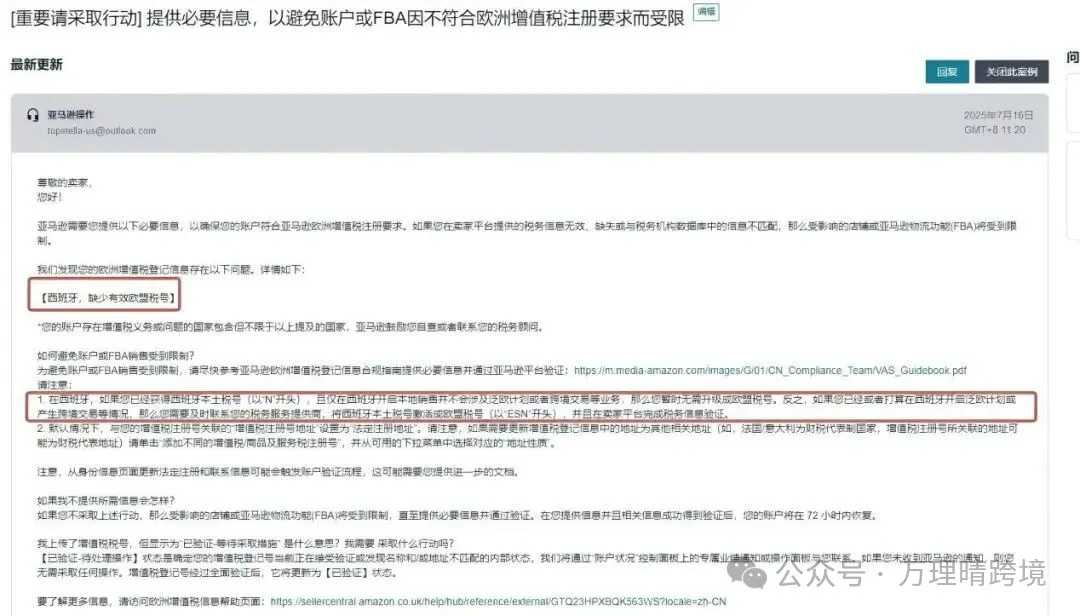The height and width of the screenshot is (616, 1080).
Task: Click the topstella-us@outlook.com email address
Action: (101, 130)
